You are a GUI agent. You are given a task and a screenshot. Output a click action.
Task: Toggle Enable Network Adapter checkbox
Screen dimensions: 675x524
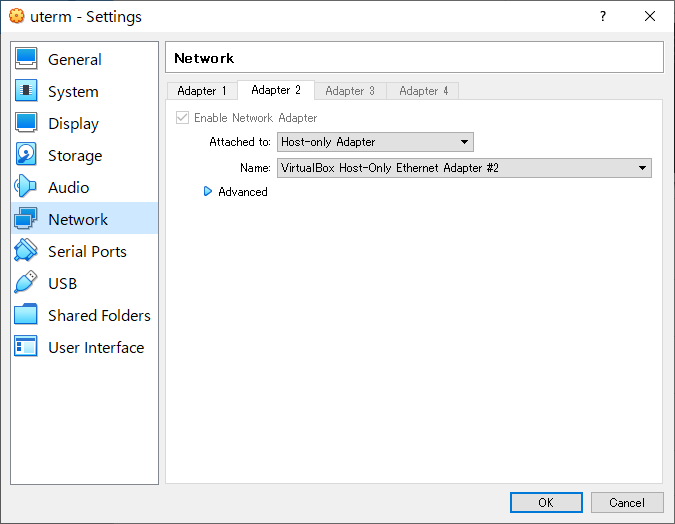[x=183, y=118]
